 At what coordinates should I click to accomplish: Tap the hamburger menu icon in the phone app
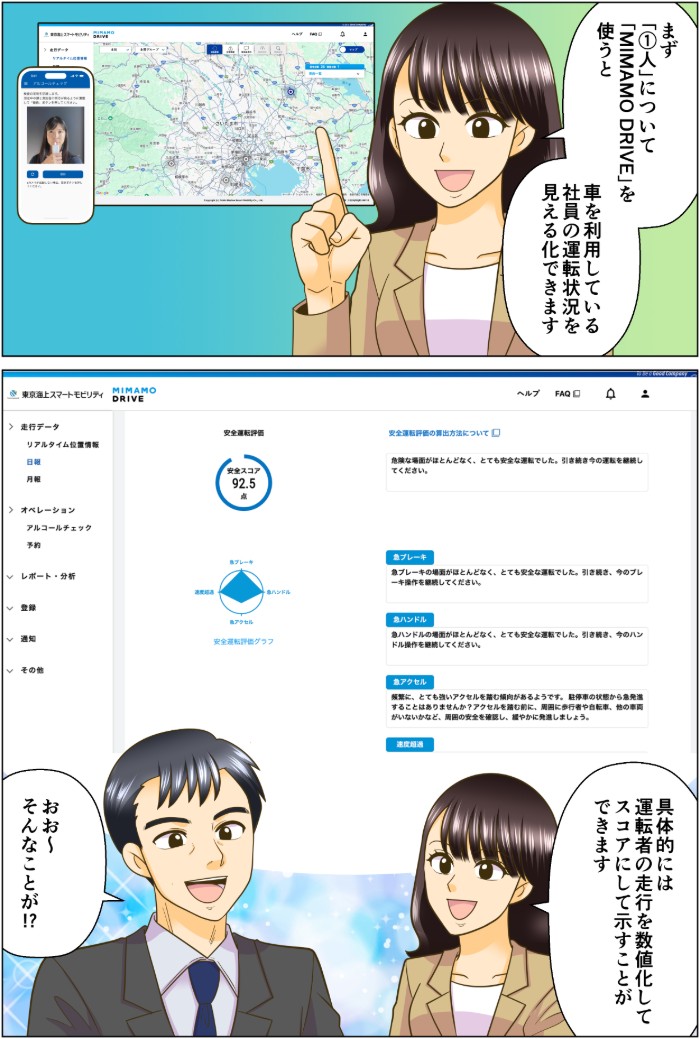click(25, 83)
